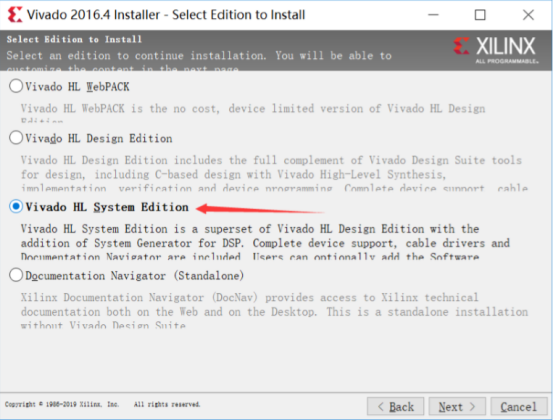Select Vivado HL System Edition radio button
Image resolution: width=554 pixels, height=420 pixels.
pyautogui.click(x=16, y=206)
